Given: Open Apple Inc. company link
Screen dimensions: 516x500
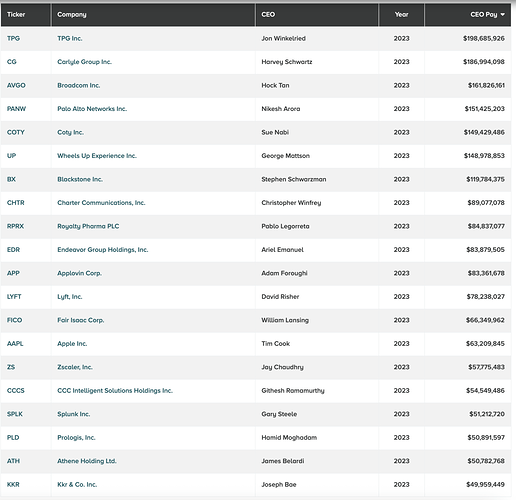Looking at the screenshot, I should click(72, 344).
